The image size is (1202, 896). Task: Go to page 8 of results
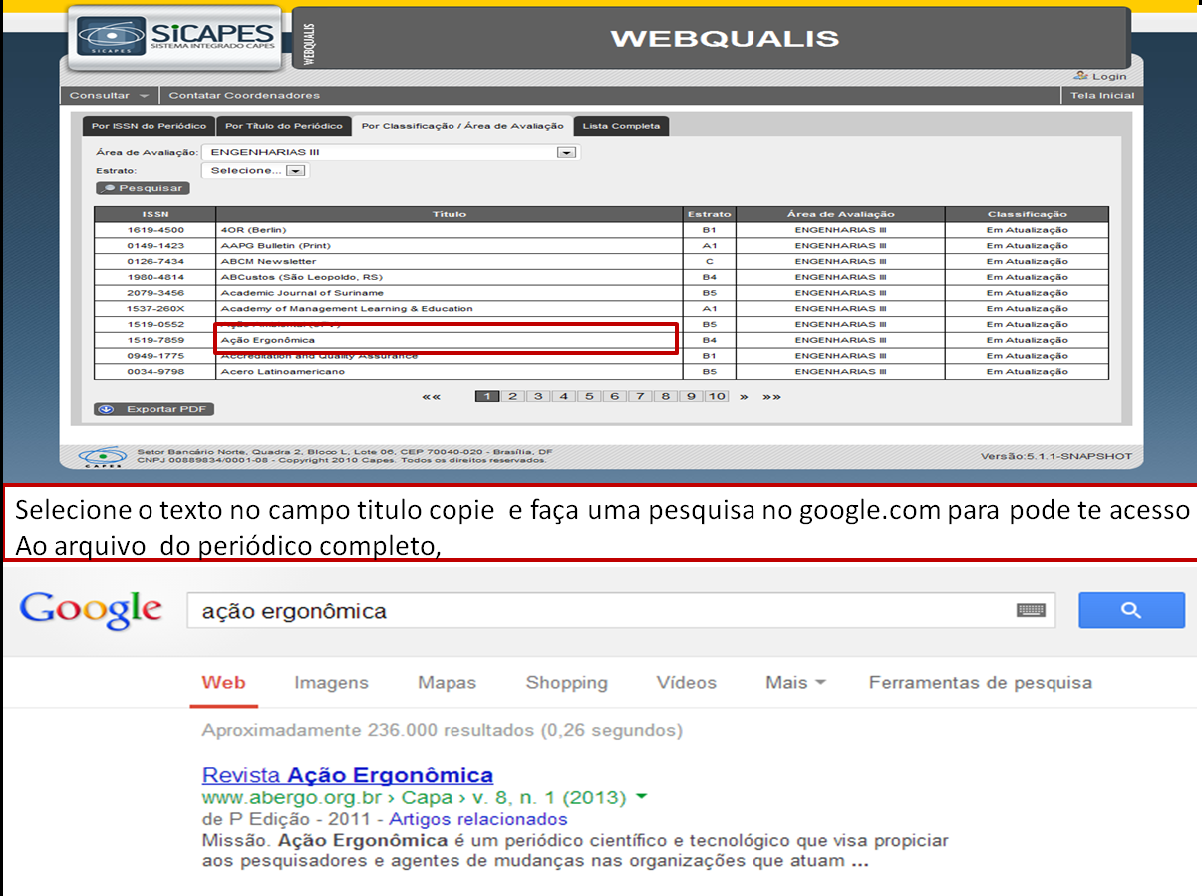click(665, 397)
